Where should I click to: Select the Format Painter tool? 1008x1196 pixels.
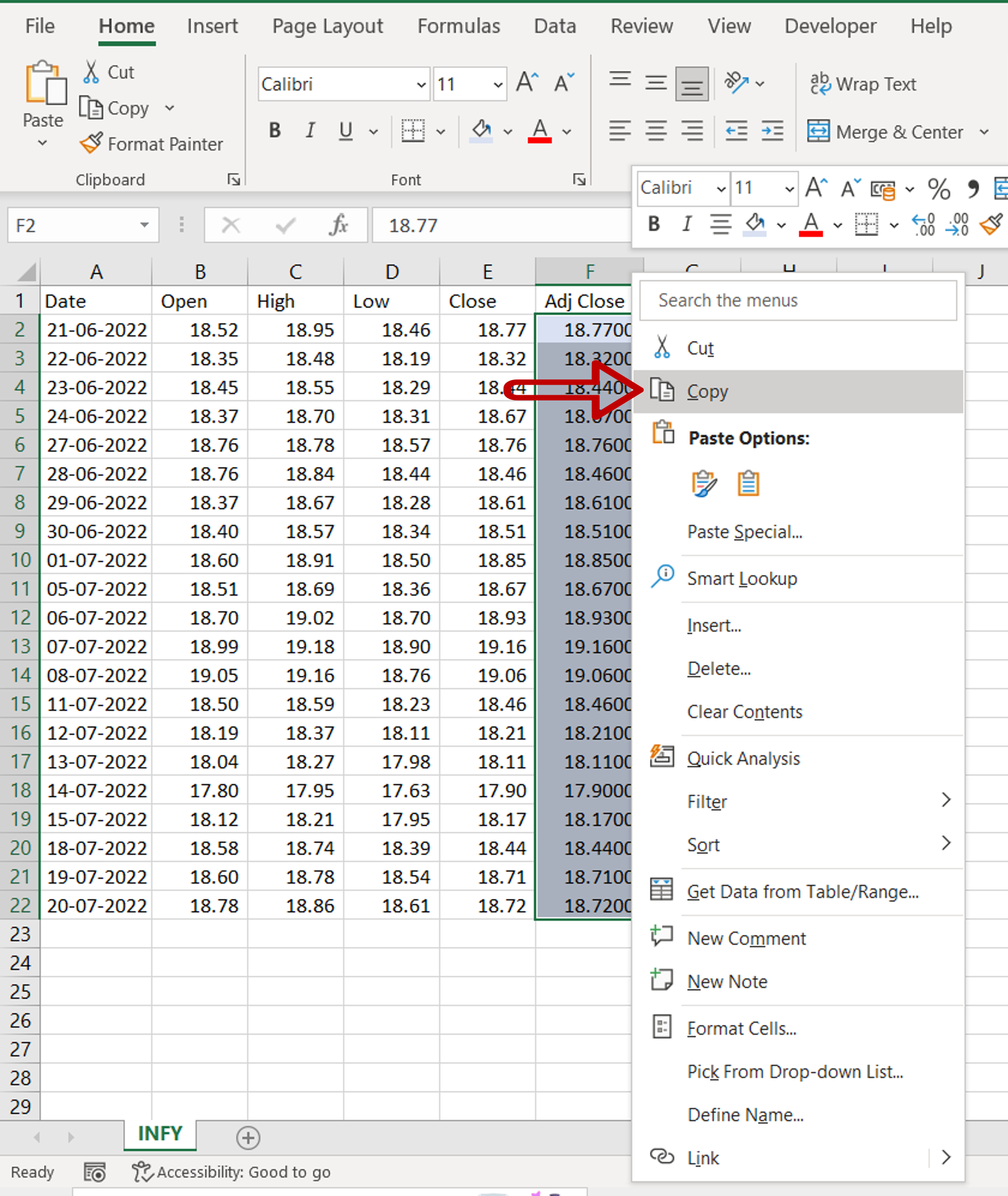coord(151,144)
